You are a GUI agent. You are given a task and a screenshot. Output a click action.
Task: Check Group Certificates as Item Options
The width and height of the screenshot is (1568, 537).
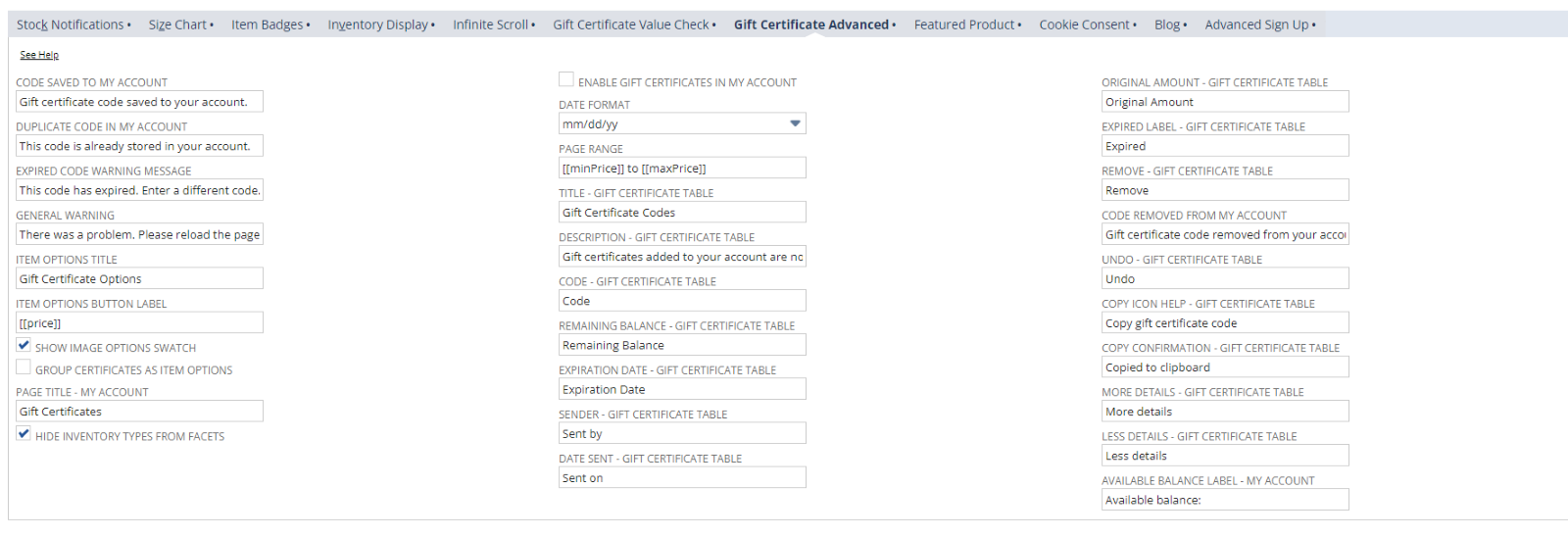click(24, 367)
